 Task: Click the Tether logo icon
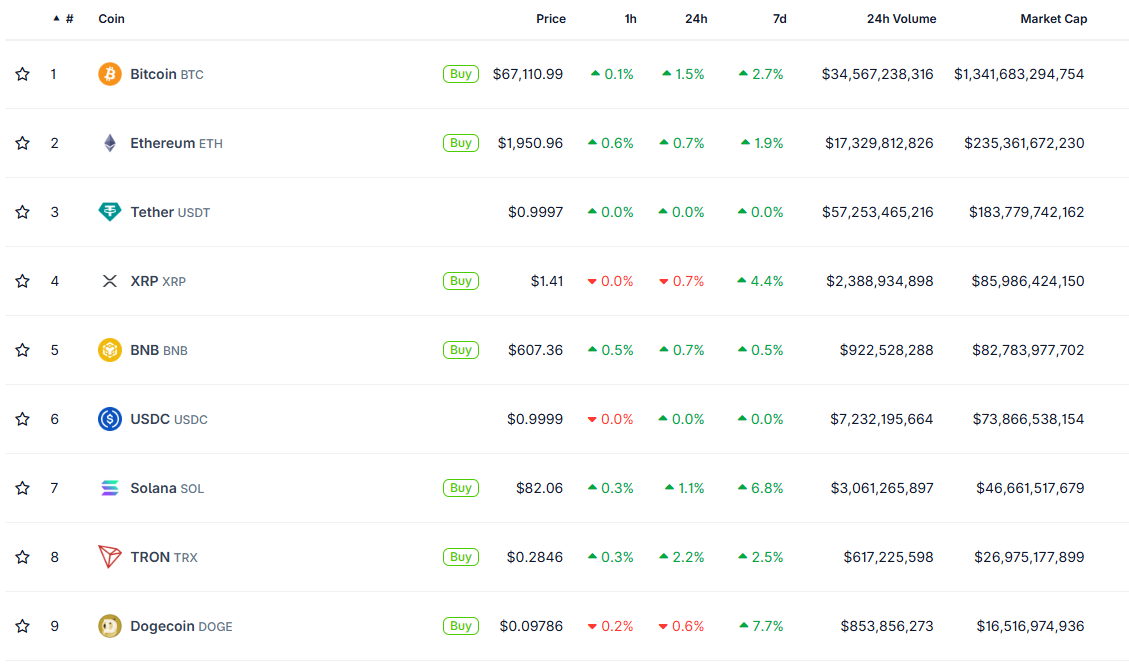(x=110, y=212)
